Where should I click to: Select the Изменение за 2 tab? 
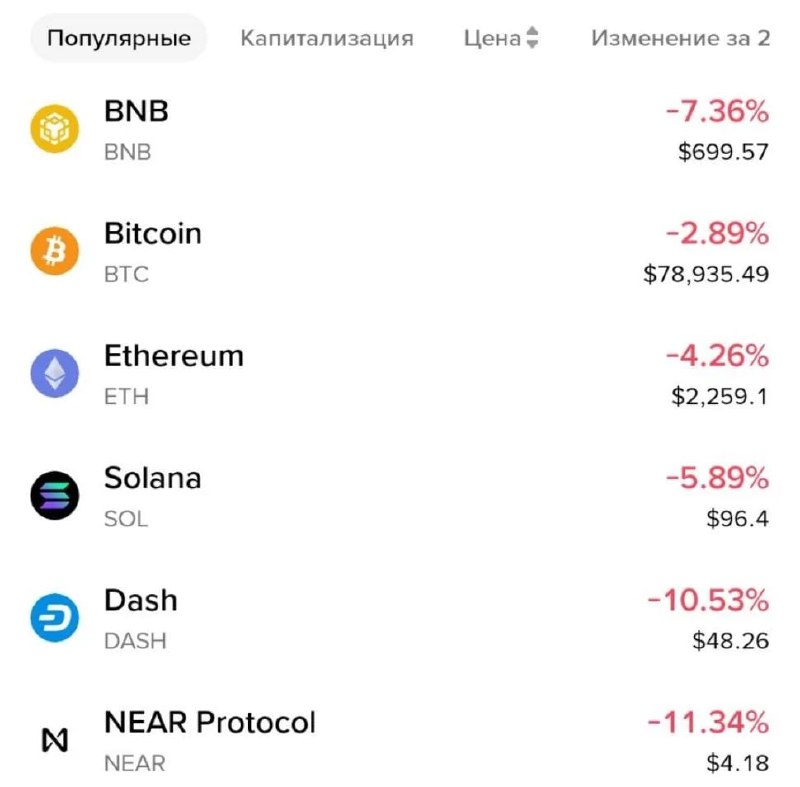(x=681, y=38)
